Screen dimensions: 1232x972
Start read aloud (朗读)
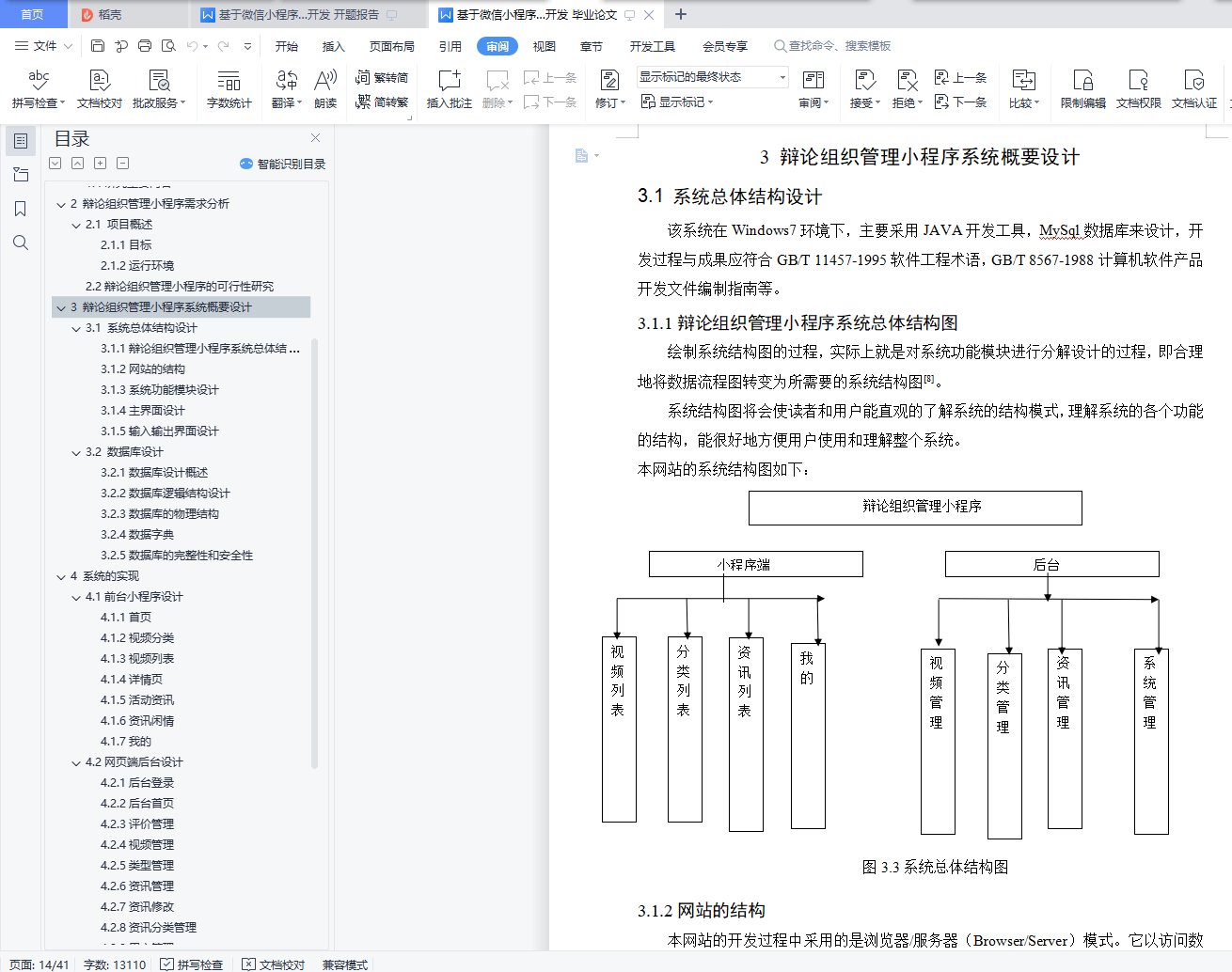[325, 89]
